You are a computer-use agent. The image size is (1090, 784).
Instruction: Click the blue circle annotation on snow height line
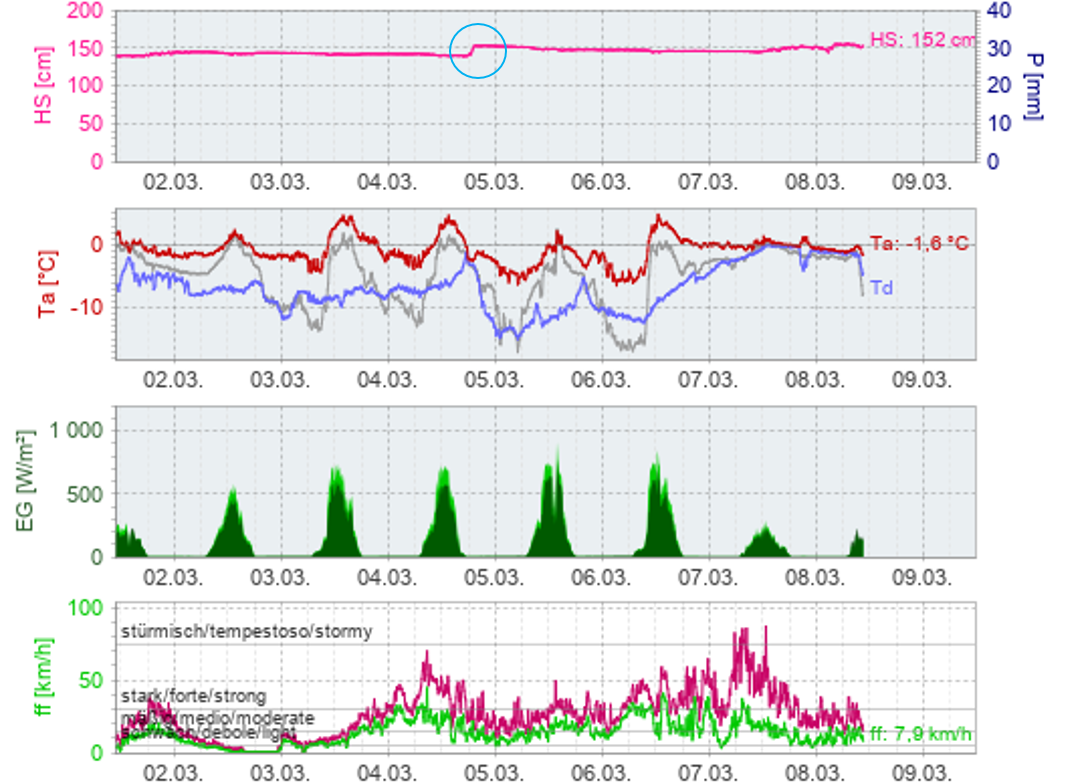(x=478, y=49)
